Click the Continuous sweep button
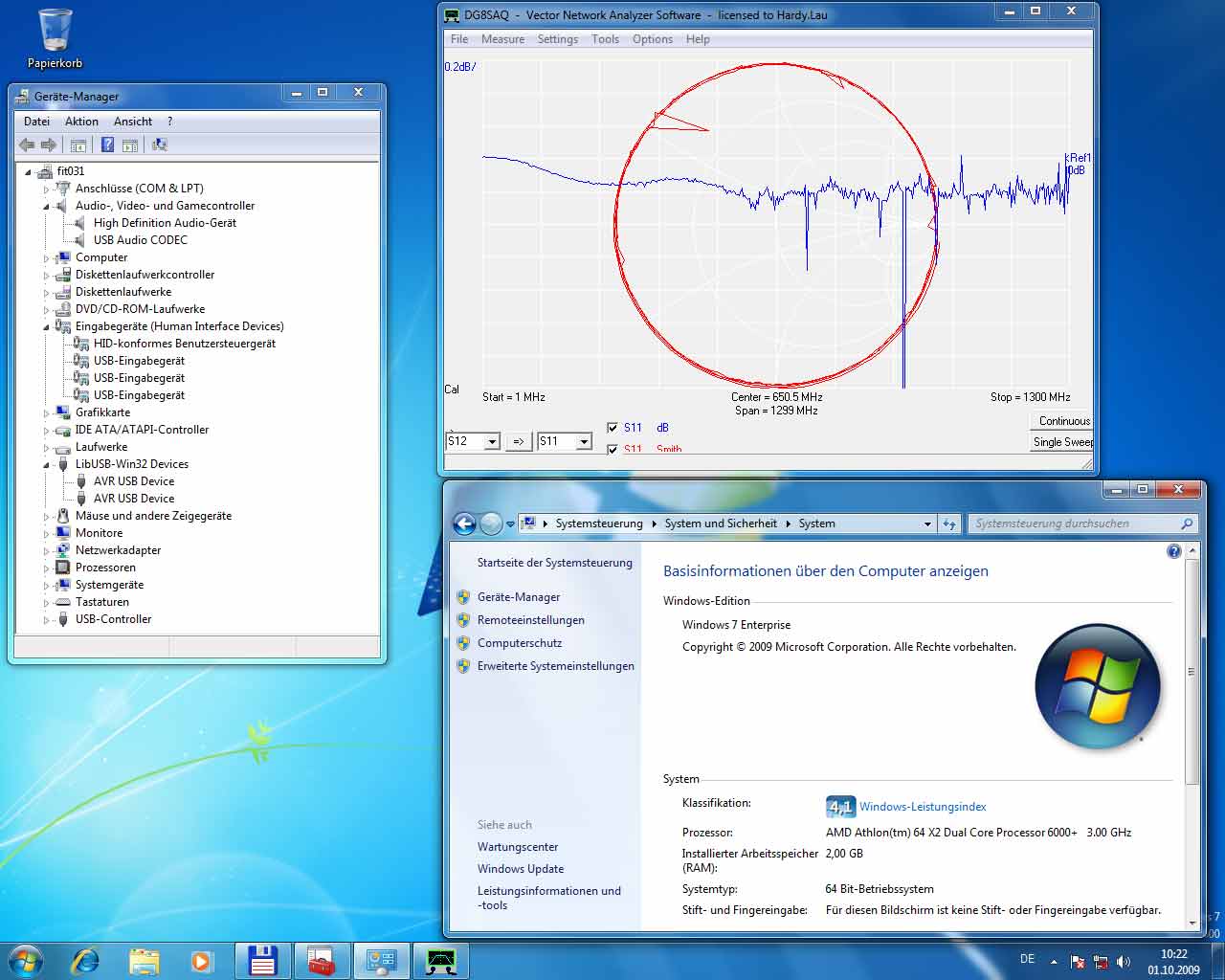This screenshot has height=980, width=1225. 1061,421
